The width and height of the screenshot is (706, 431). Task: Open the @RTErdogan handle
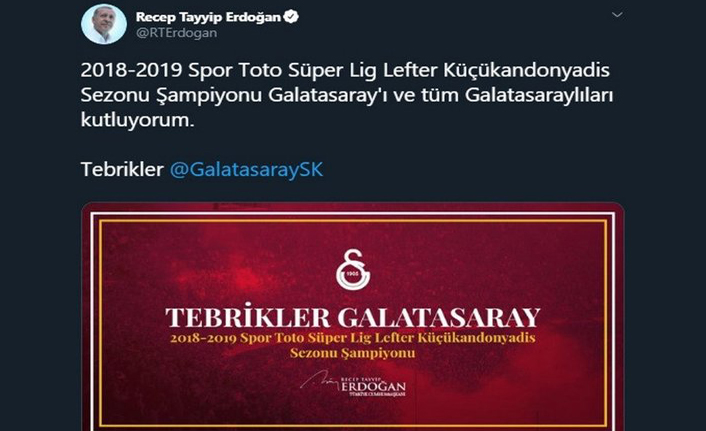click(x=176, y=33)
